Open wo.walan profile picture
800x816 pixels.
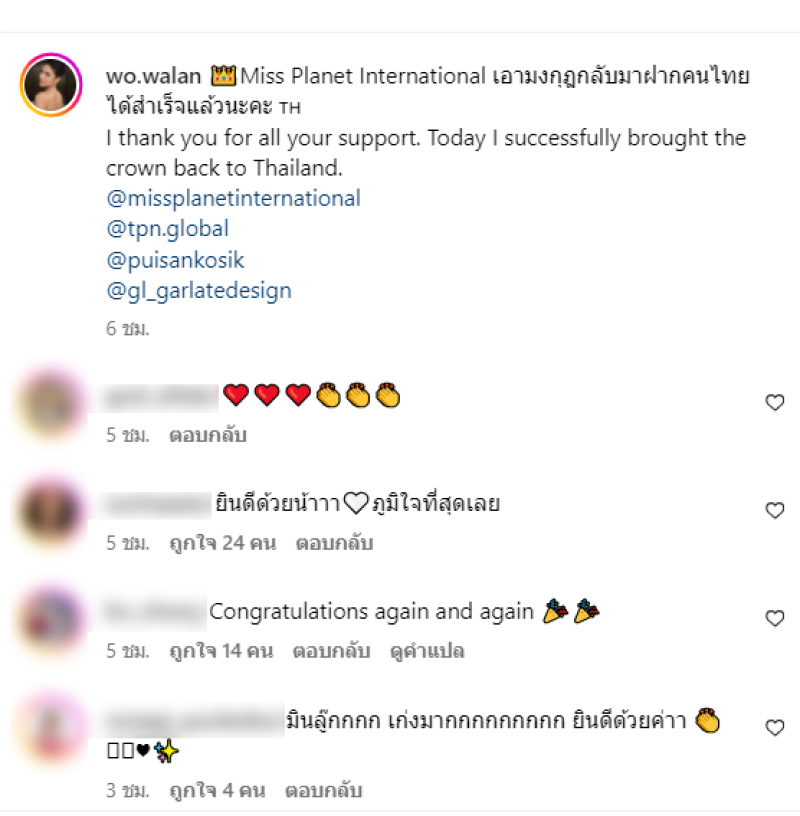51,85
